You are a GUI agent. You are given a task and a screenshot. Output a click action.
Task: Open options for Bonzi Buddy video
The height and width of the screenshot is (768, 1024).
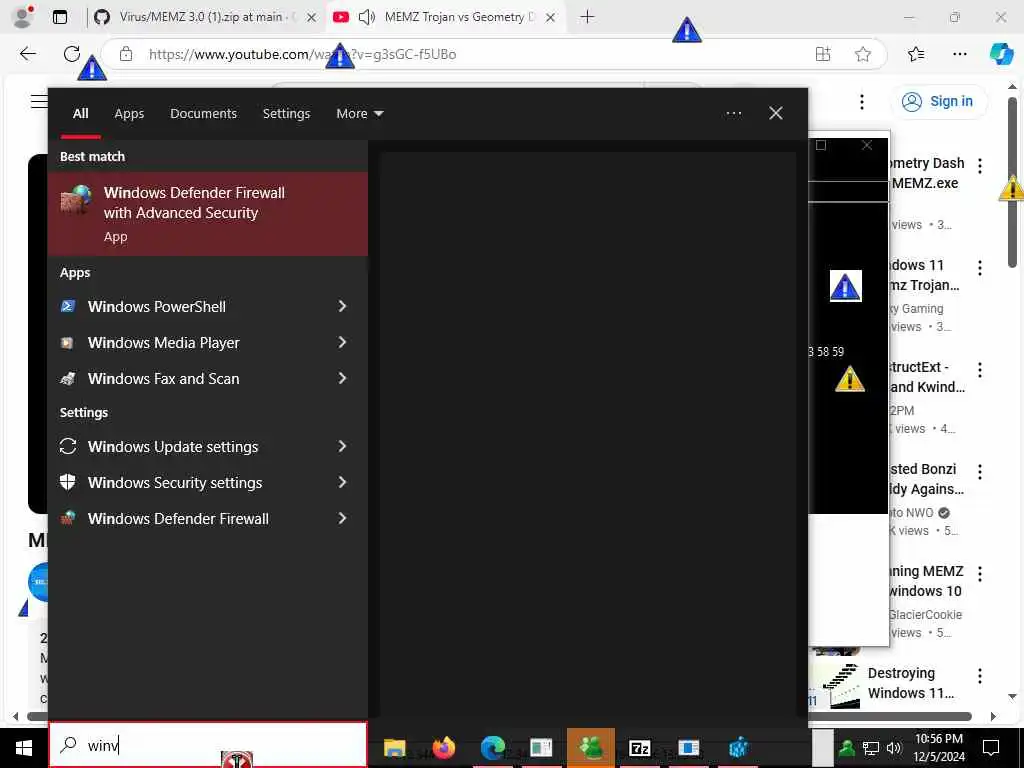980,472
